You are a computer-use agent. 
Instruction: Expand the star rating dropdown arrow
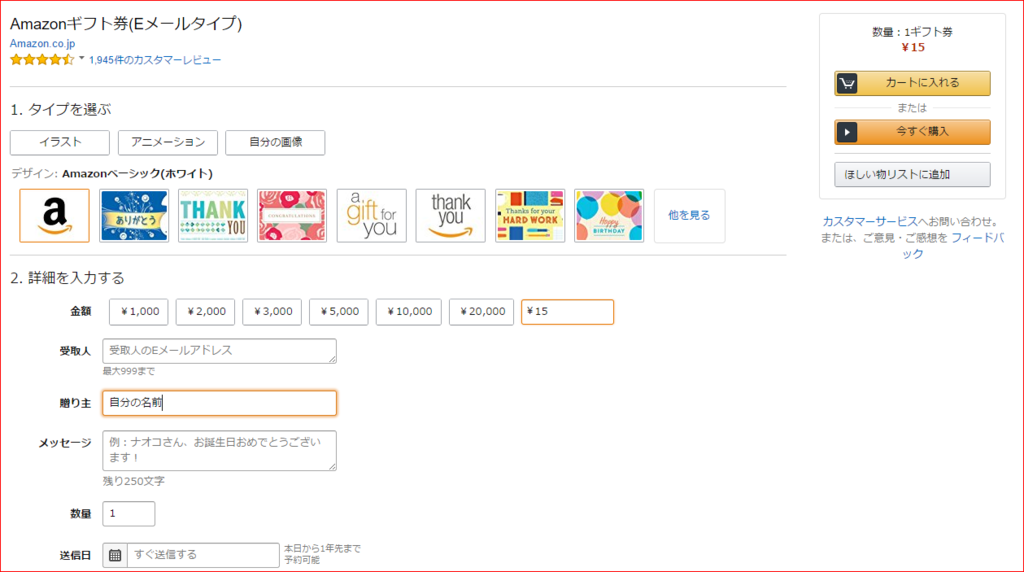coord(82,59)
